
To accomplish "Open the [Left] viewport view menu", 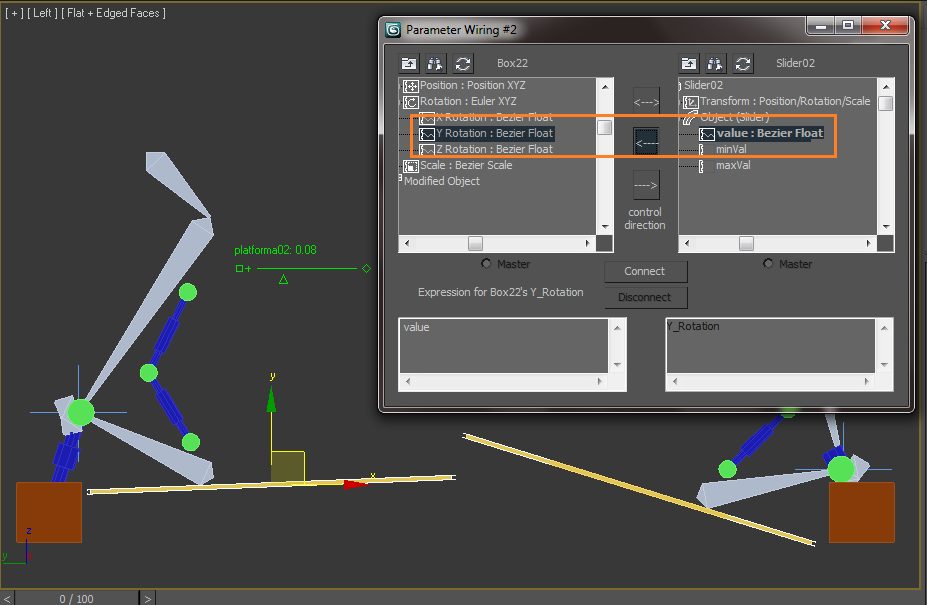I will coord(42,13).
